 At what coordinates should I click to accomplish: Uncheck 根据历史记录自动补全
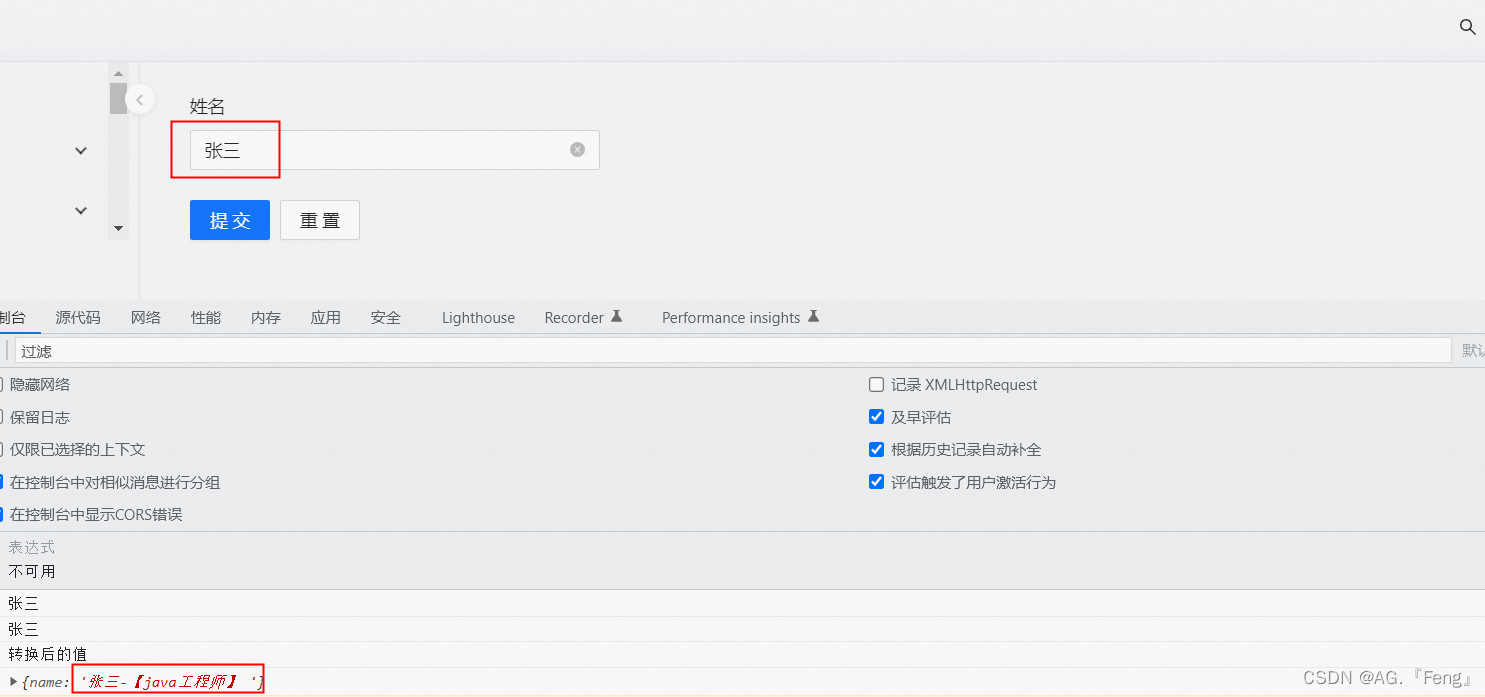(x=876, y=449)
